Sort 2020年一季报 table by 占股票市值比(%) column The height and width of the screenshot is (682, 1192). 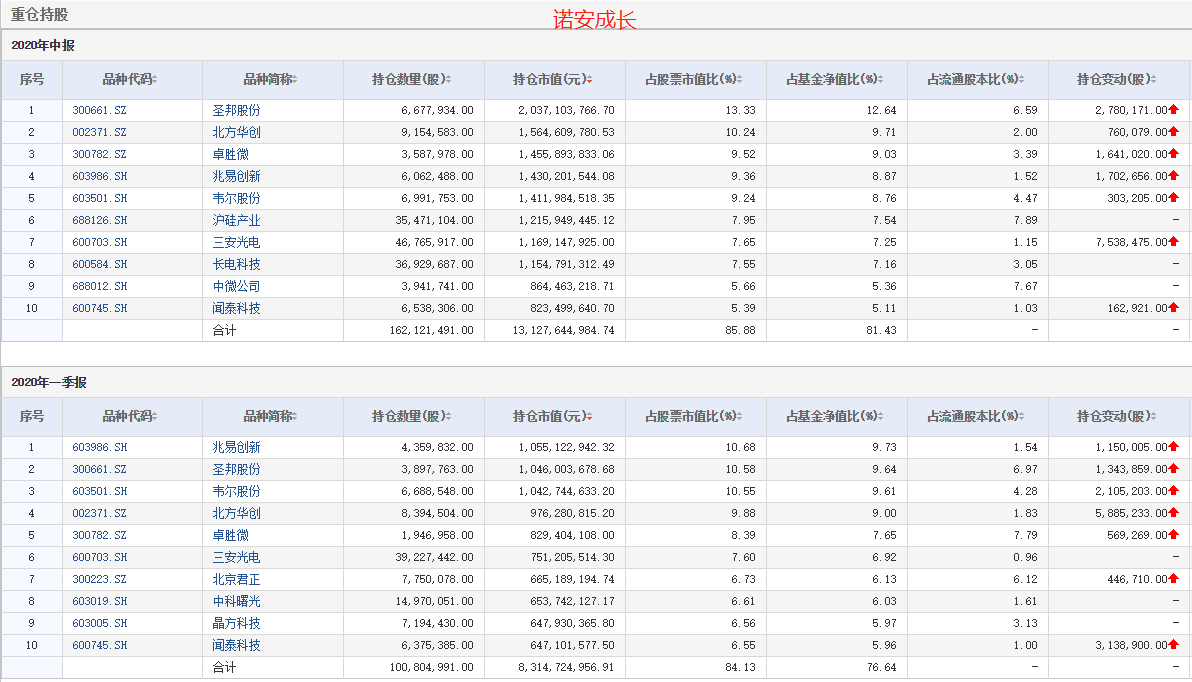[x=693, y=416]
